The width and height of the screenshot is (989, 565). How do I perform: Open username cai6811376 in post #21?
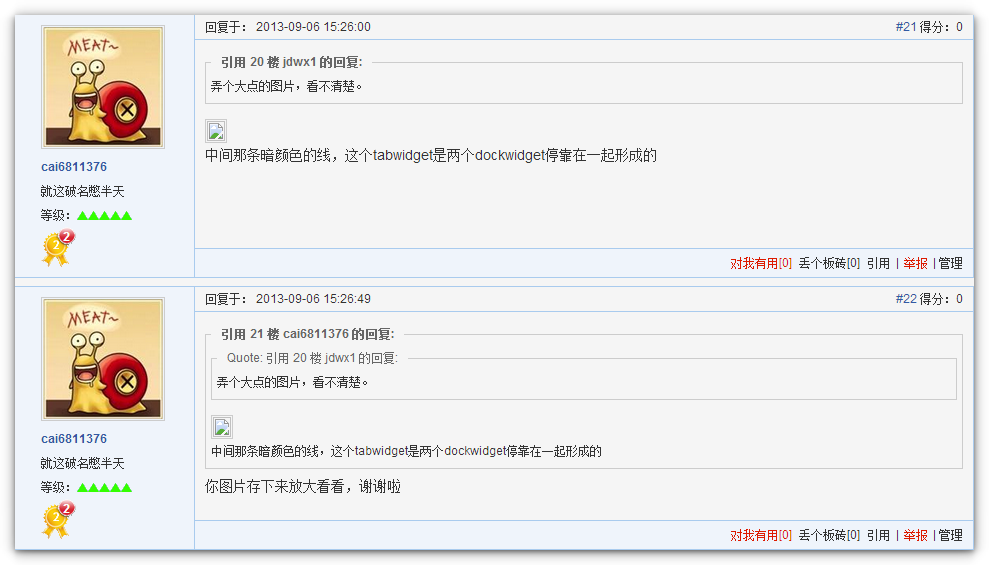74,167
